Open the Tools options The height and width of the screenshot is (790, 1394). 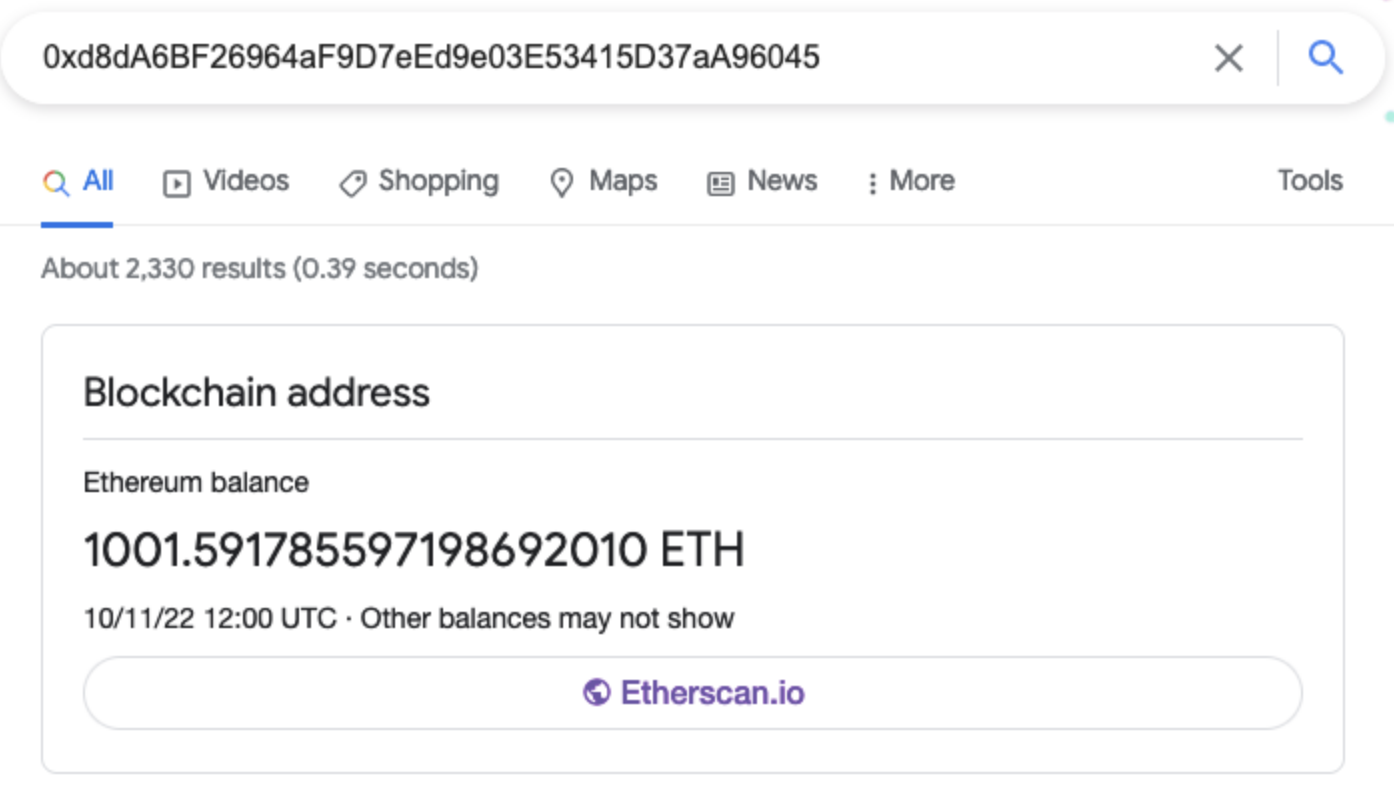[x=1309, y=181]
